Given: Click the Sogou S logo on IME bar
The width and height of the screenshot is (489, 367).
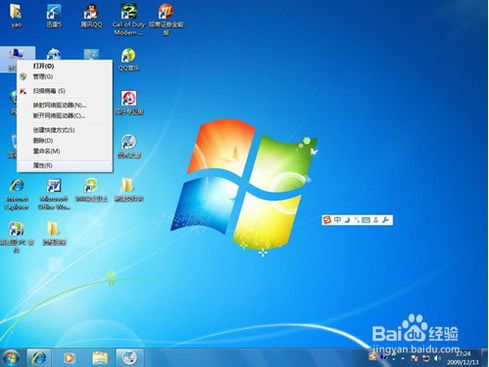Looking at the screenshot, I should tap(327, 220).
